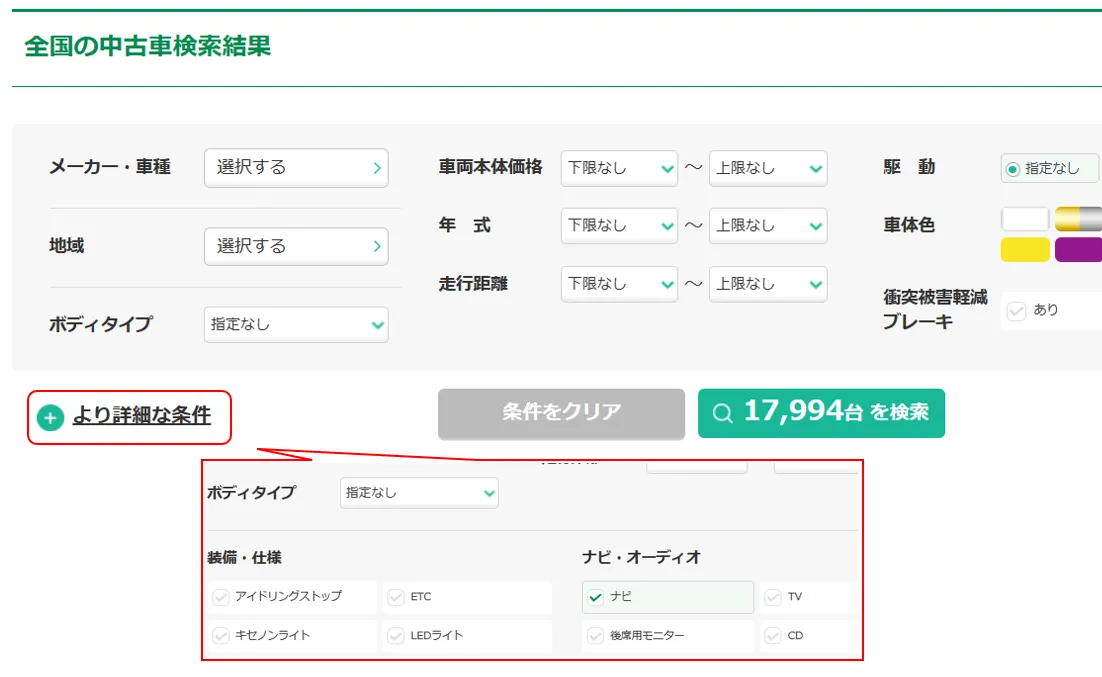Open the 車両本体価格 lower limit dropdown
The height and width of the screenshot is (677, 1102).
tap(619, 168)
